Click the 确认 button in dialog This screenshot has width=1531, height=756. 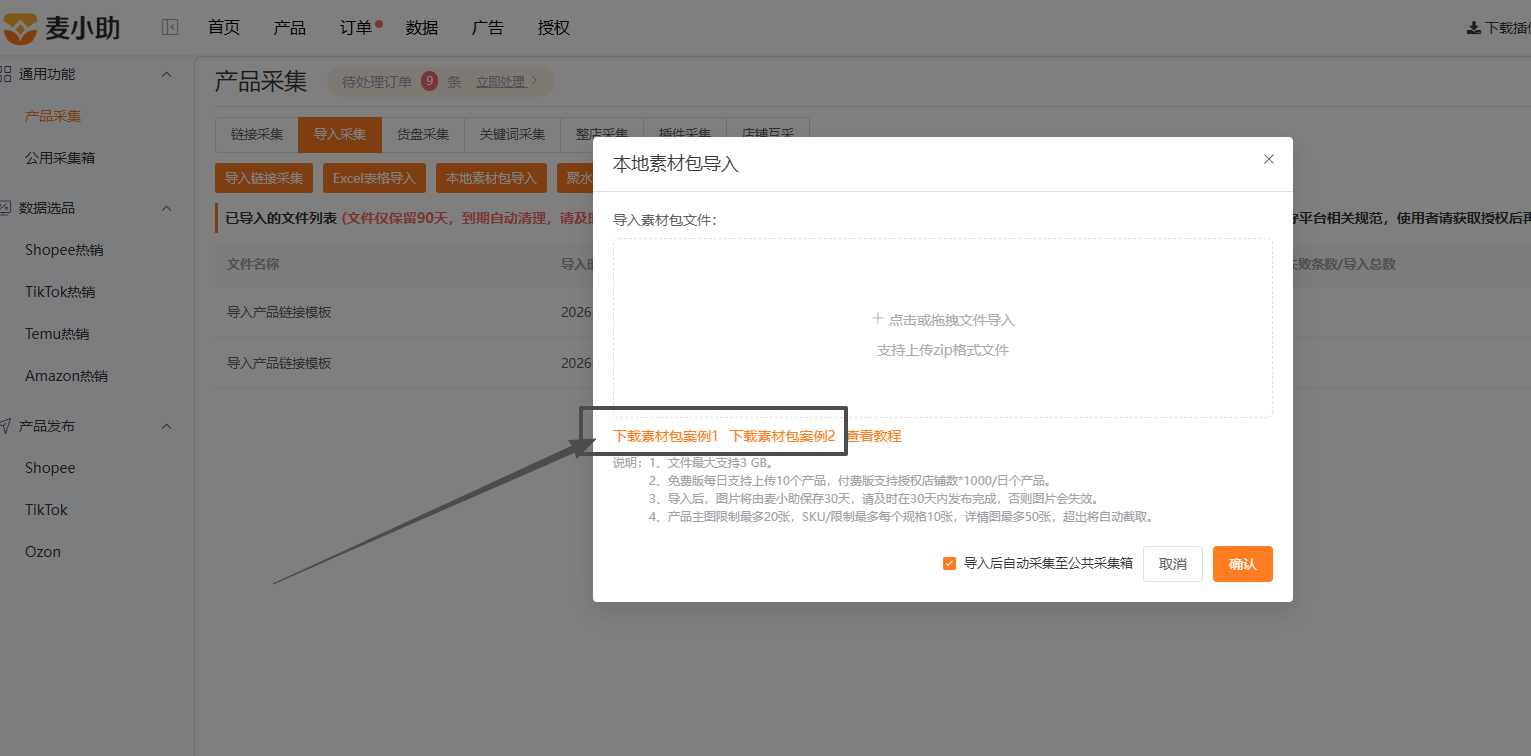pyautogui.click(x=1243, y=564)
